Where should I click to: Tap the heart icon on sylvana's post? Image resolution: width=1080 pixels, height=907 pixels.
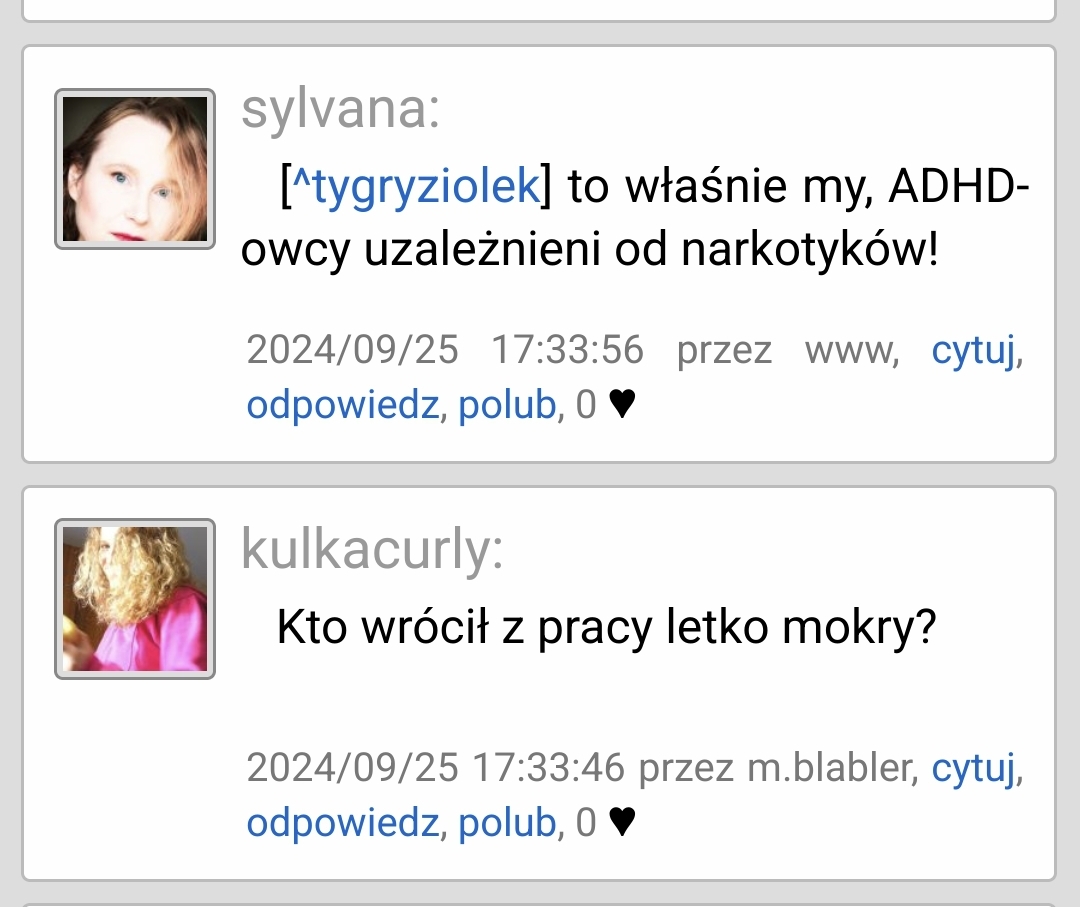[623, 404]
